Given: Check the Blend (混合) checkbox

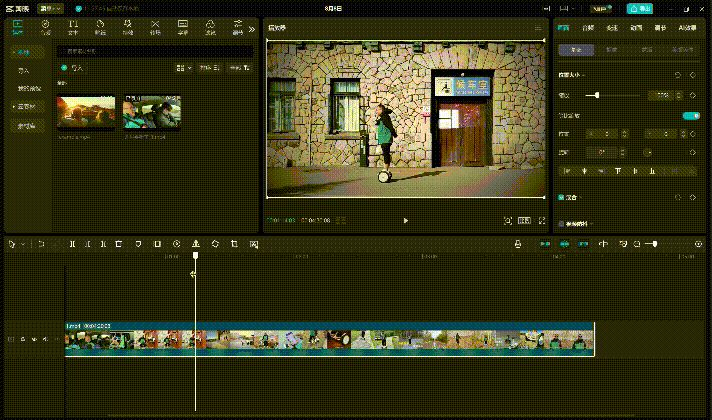Looking at the screenshot, I should pos(561,197).
